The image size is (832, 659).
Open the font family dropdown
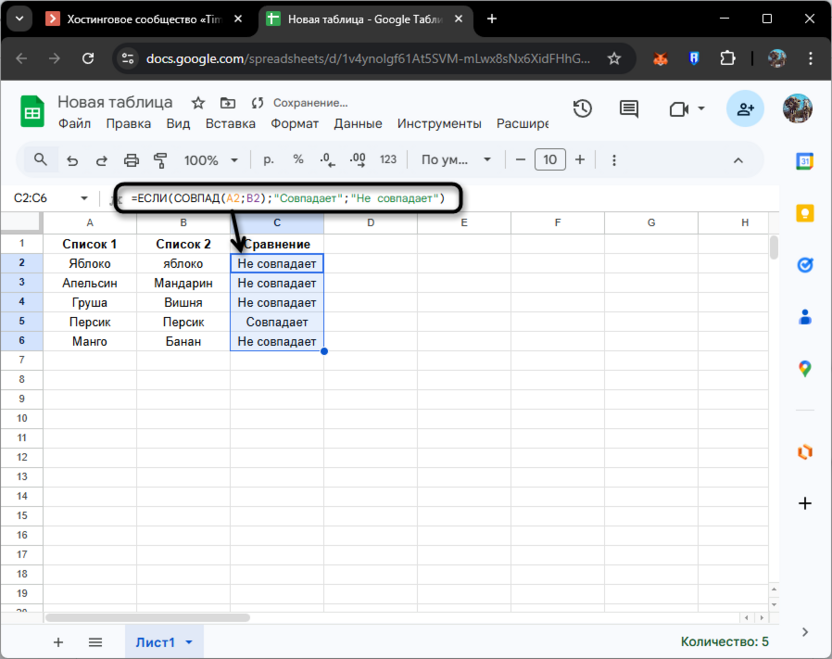456,160
